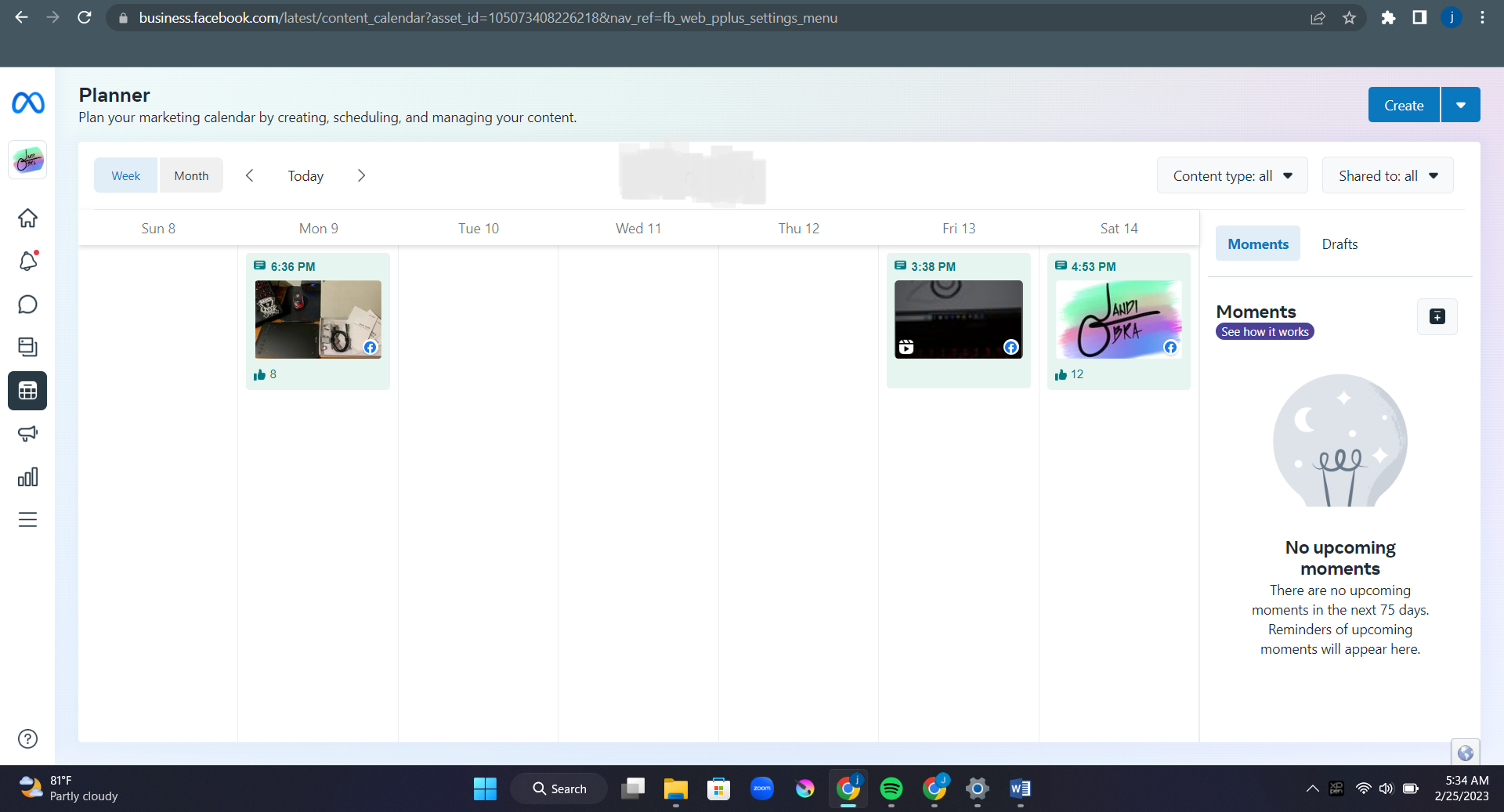Open the taskbar clock and date
Viewport: 1504px width, 812px height.
tap(1462, 789)
